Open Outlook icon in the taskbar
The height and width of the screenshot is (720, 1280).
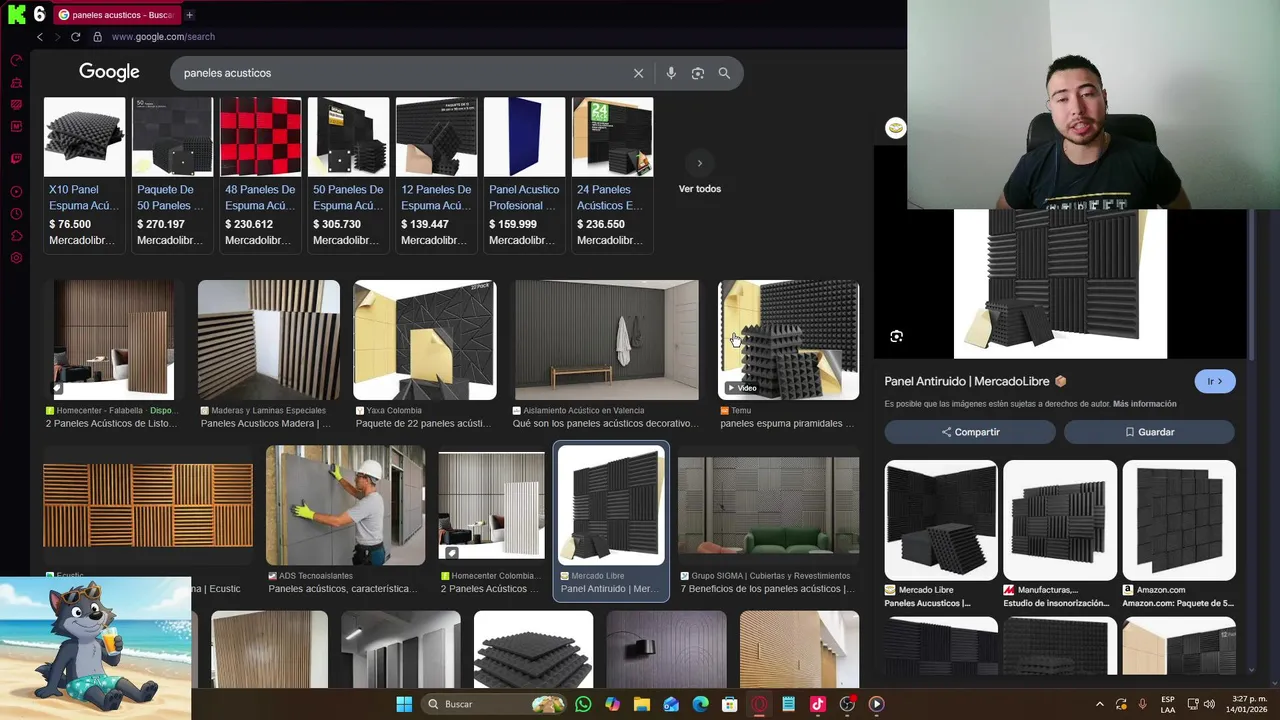[671, 704]
